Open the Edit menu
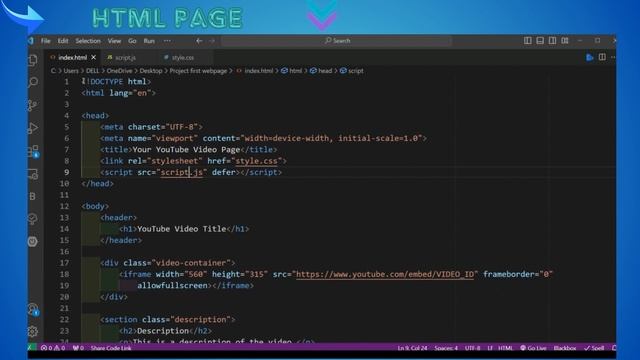This screenshot has height=360, width=640. (x=63, y=41)
